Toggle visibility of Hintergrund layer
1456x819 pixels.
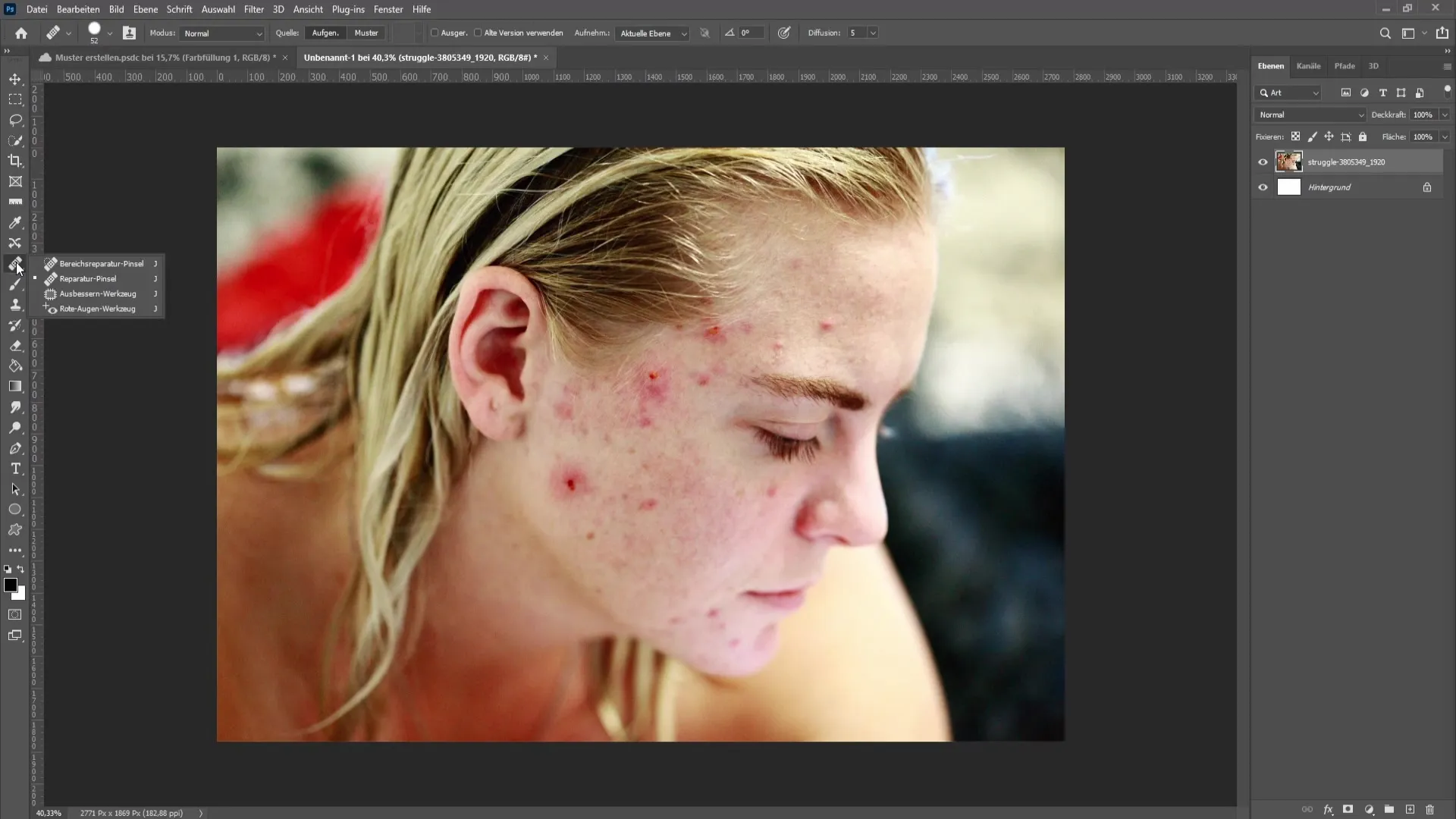pyautogui.click(x=1262, y=187)
